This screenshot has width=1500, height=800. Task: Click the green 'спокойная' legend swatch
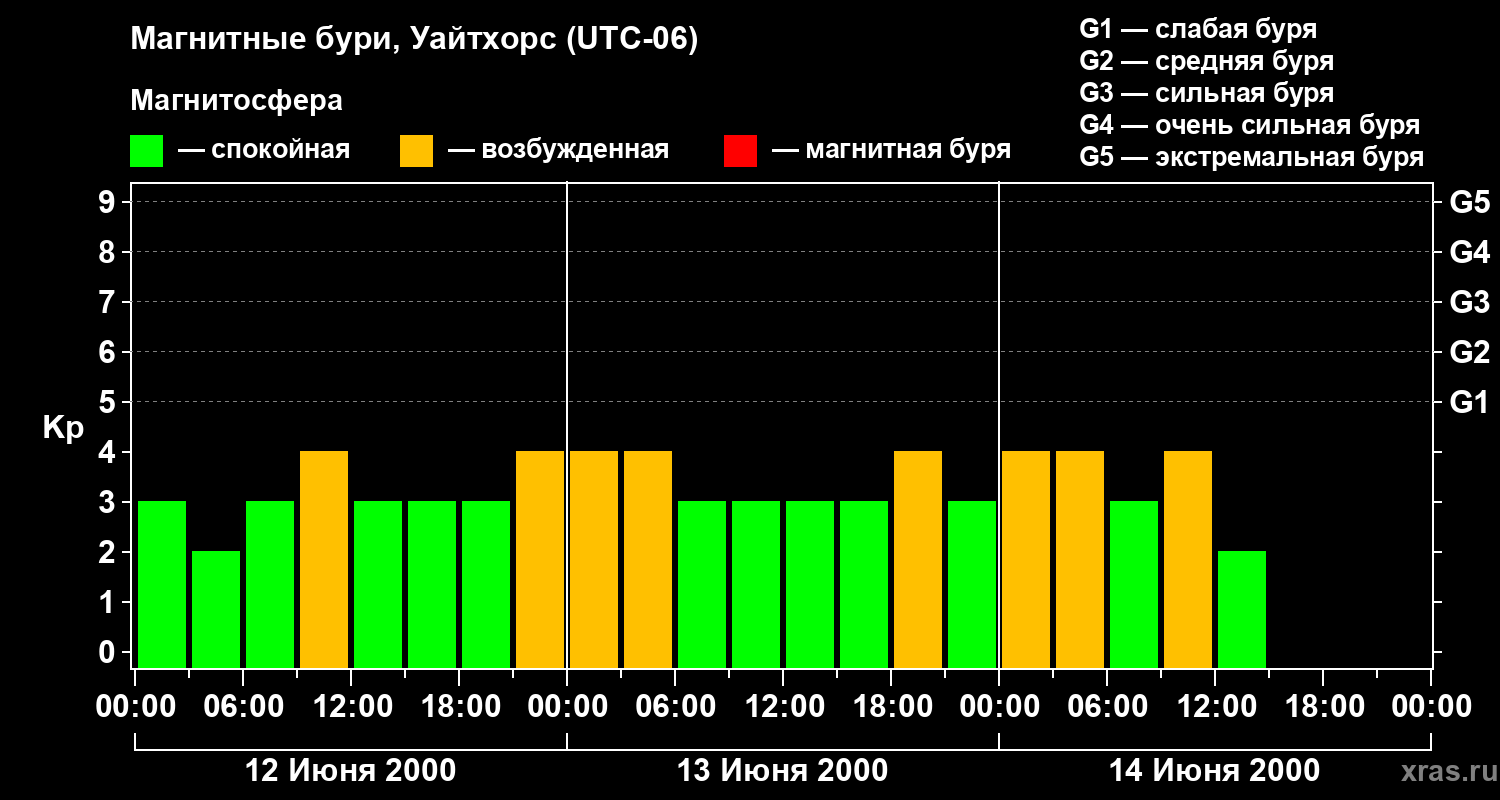click(x=146, y=151)
